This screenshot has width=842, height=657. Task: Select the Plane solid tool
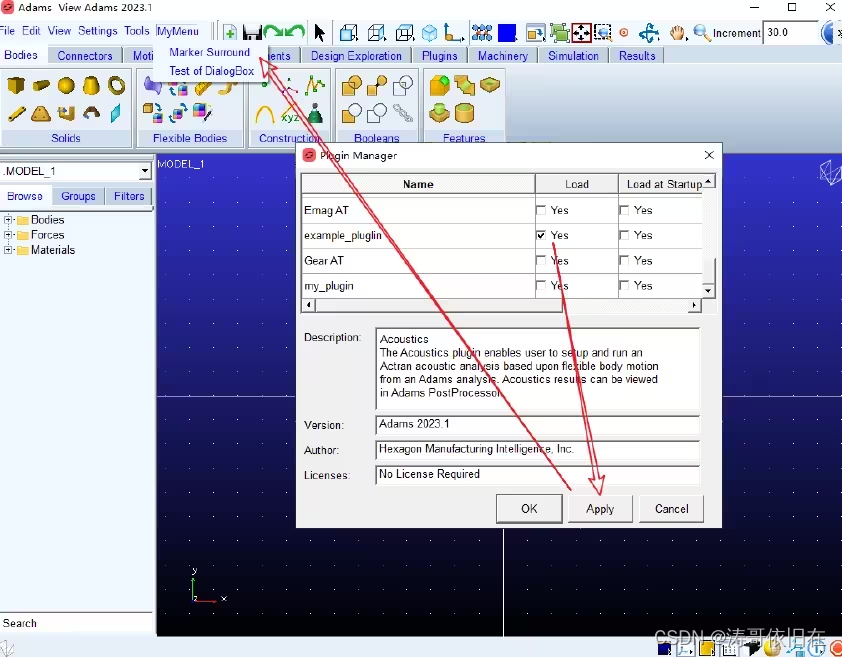pyautogui.click(x=115, y=113)
